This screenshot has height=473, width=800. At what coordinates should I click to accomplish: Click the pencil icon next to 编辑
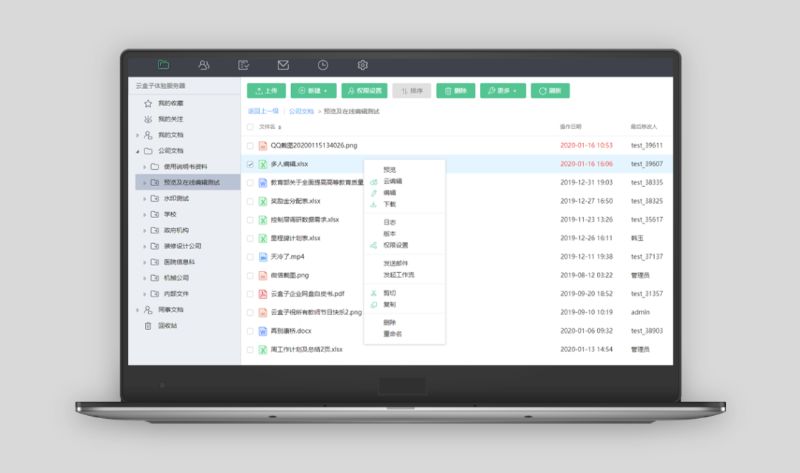[x=373, y=193]
